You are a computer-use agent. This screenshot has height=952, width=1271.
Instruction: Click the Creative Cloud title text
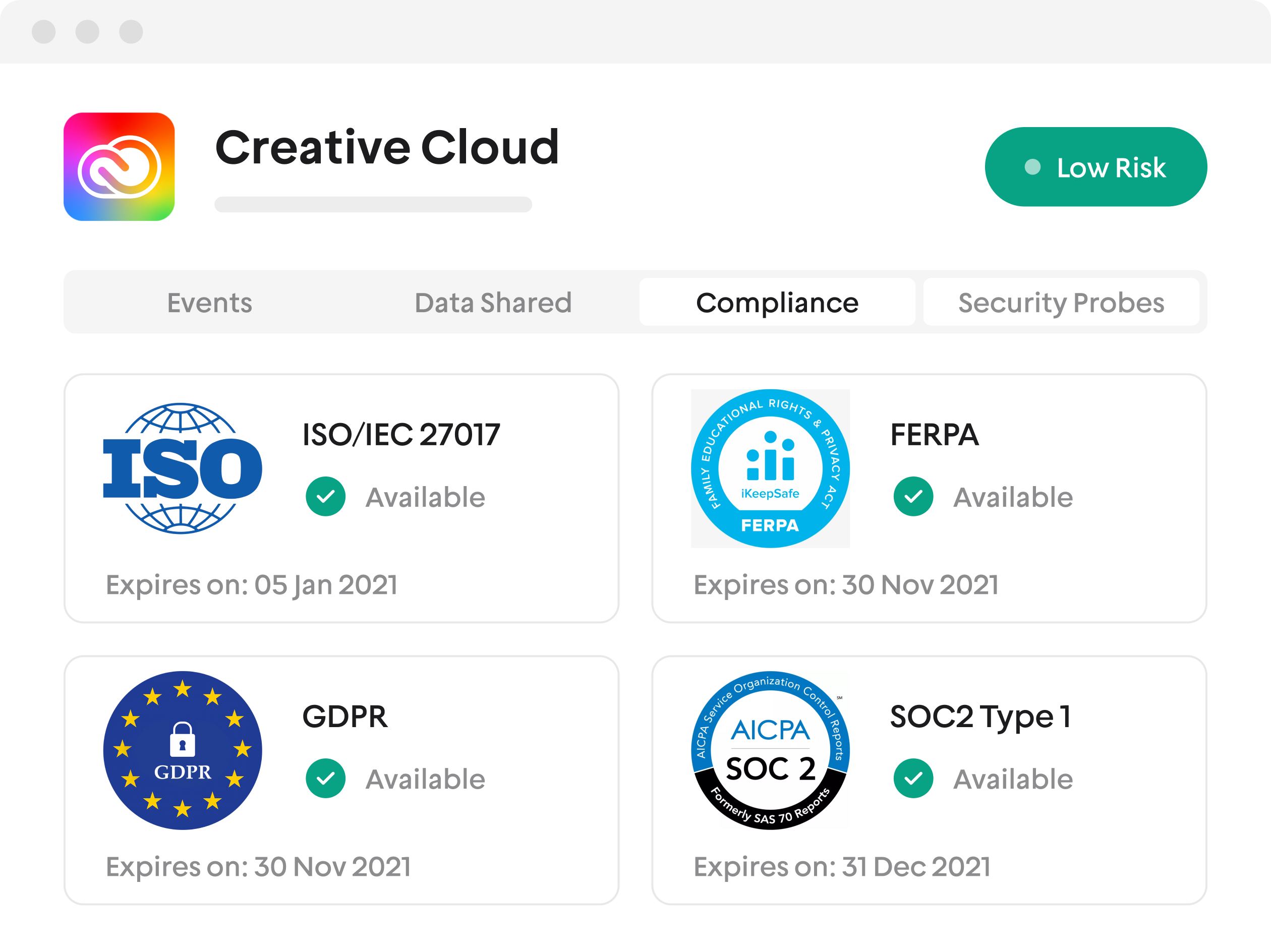coord(387,147)
